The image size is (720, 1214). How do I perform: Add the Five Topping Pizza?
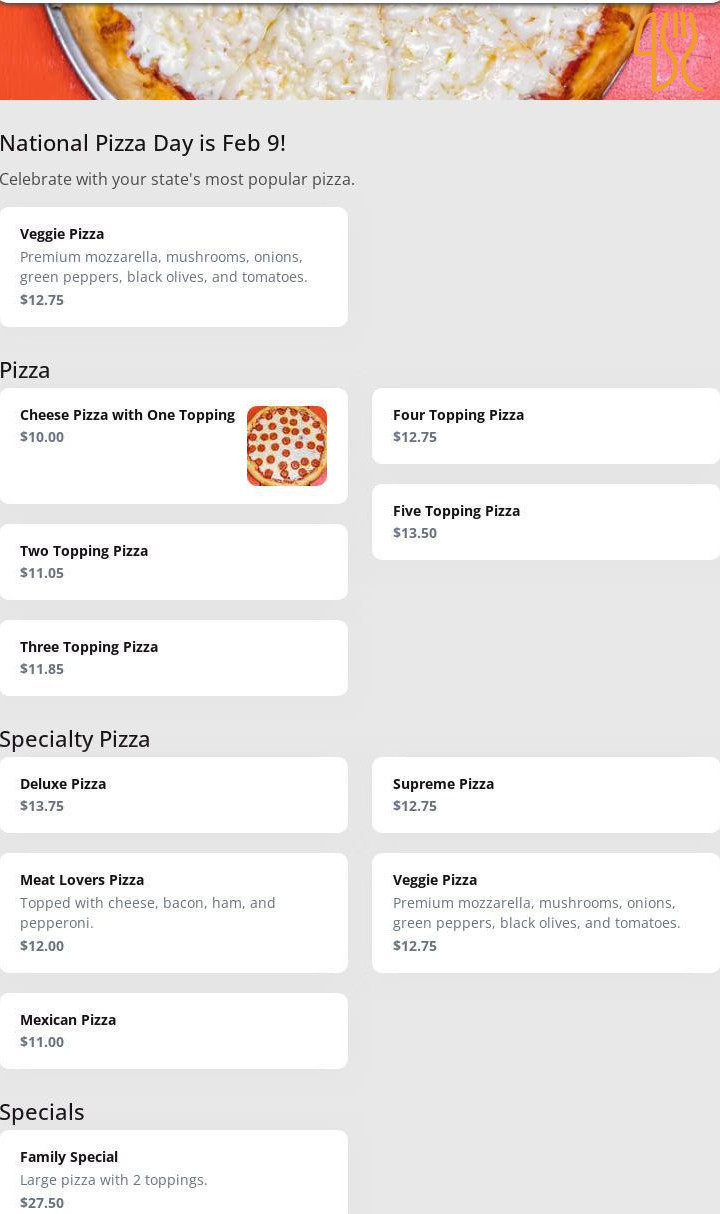pos(545,522)
